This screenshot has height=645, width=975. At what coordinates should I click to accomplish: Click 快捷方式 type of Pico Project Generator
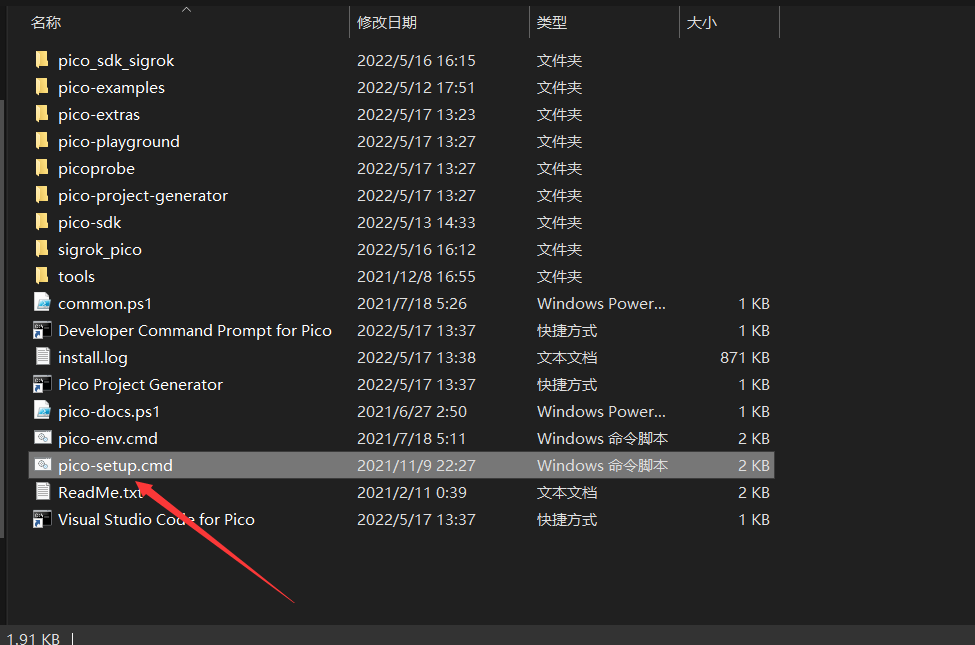coord(567,384)
